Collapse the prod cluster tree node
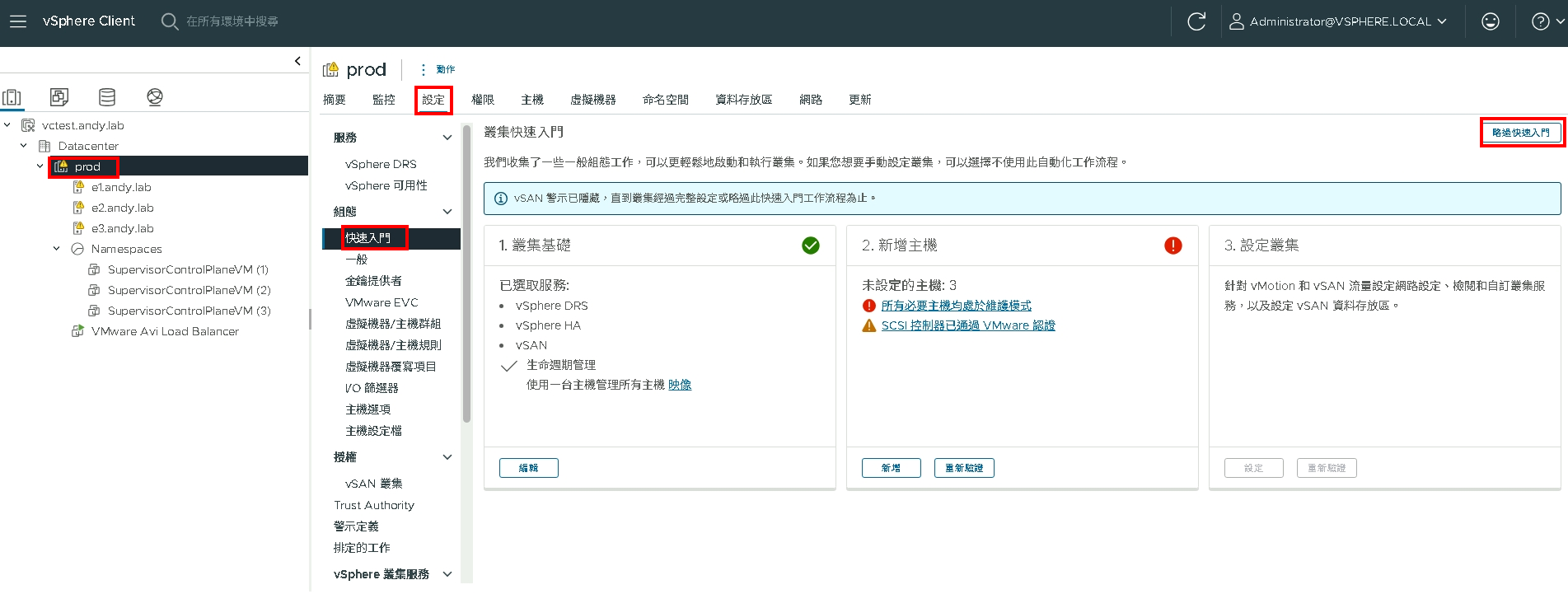 (x=40, y=166)
